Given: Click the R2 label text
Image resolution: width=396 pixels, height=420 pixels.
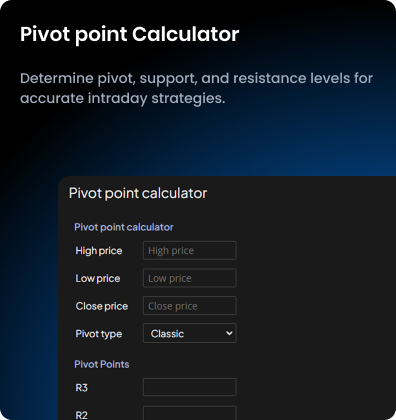Looking at the screenshot, I should click(x=82, y=415).
